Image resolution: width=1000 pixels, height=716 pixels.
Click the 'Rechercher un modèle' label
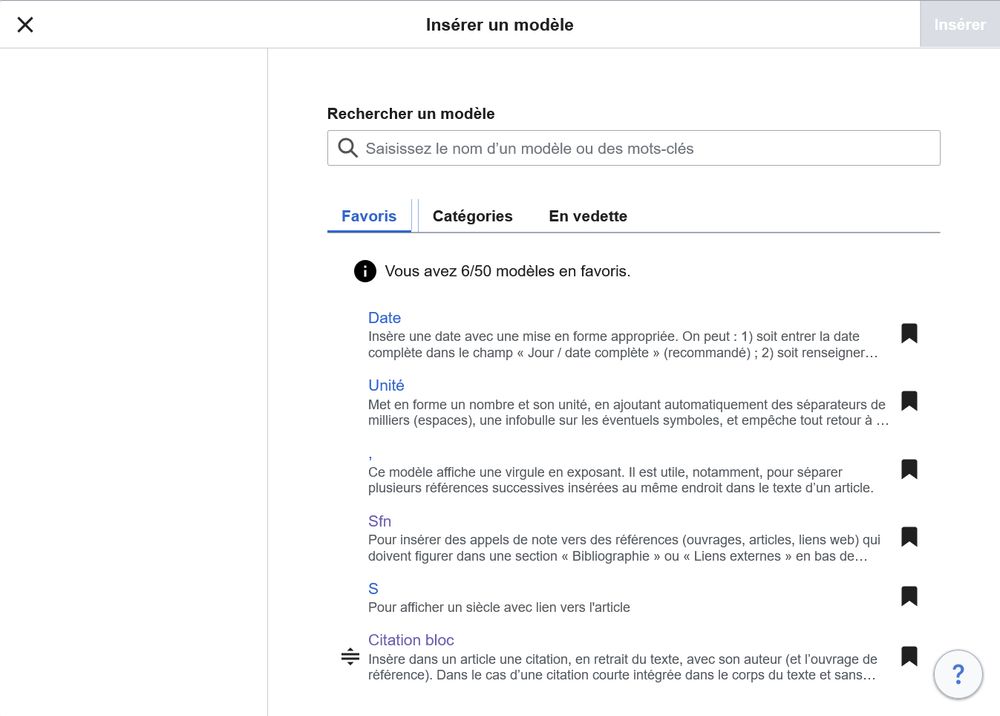(x=411, y=113)
